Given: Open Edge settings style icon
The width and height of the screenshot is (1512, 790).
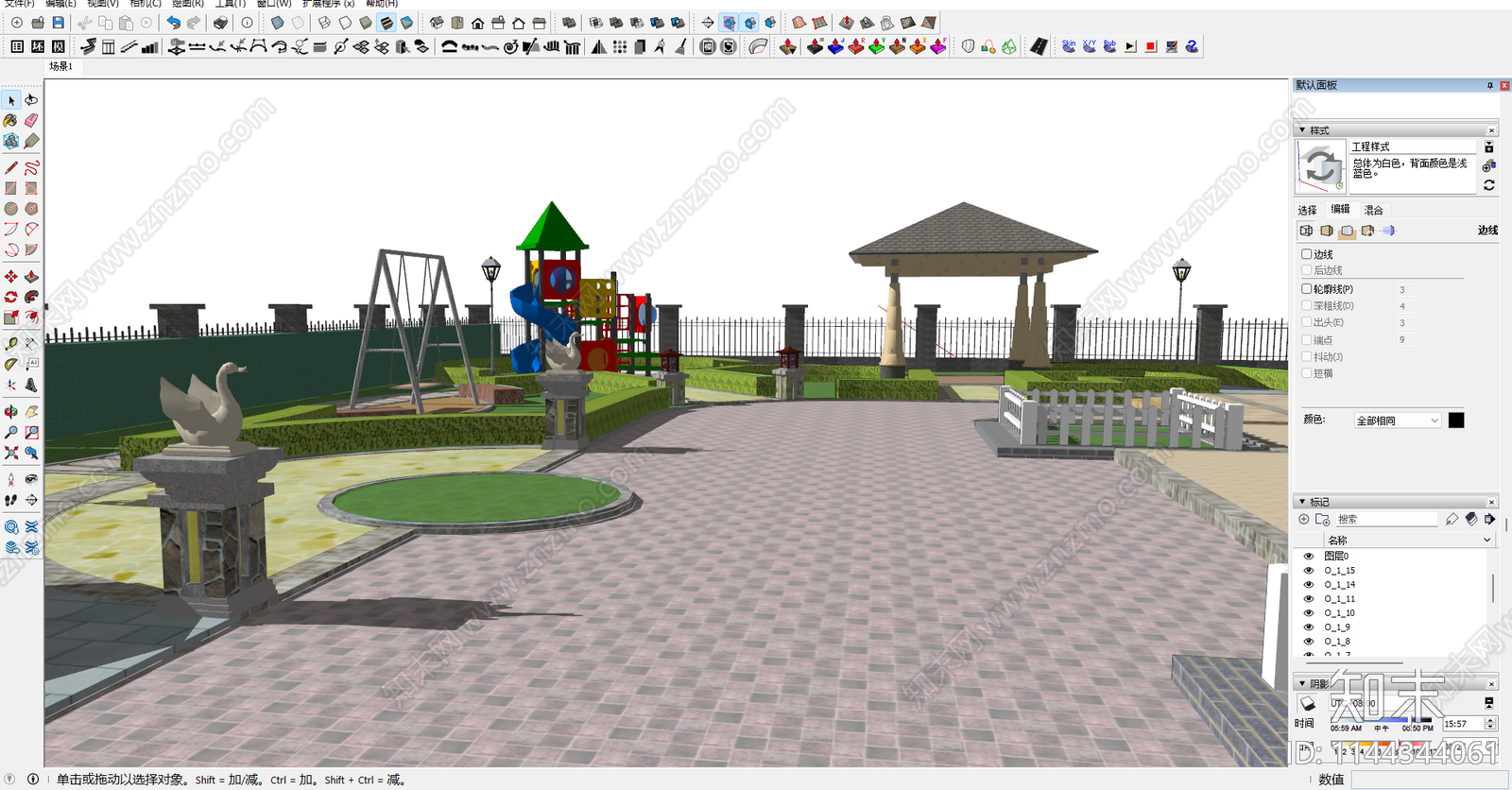Looking at the screenshot, I should pos(1306,231).
